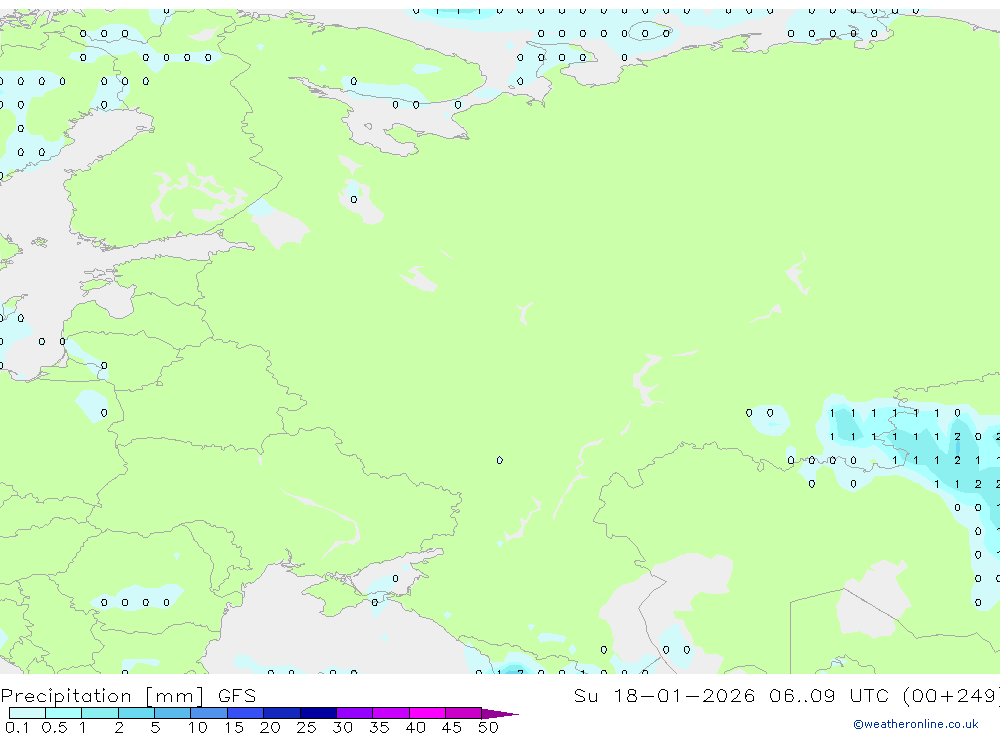Screen dimensions: 1000x733
Task: Click the '5' legend scale label
Action: point(155,727)
